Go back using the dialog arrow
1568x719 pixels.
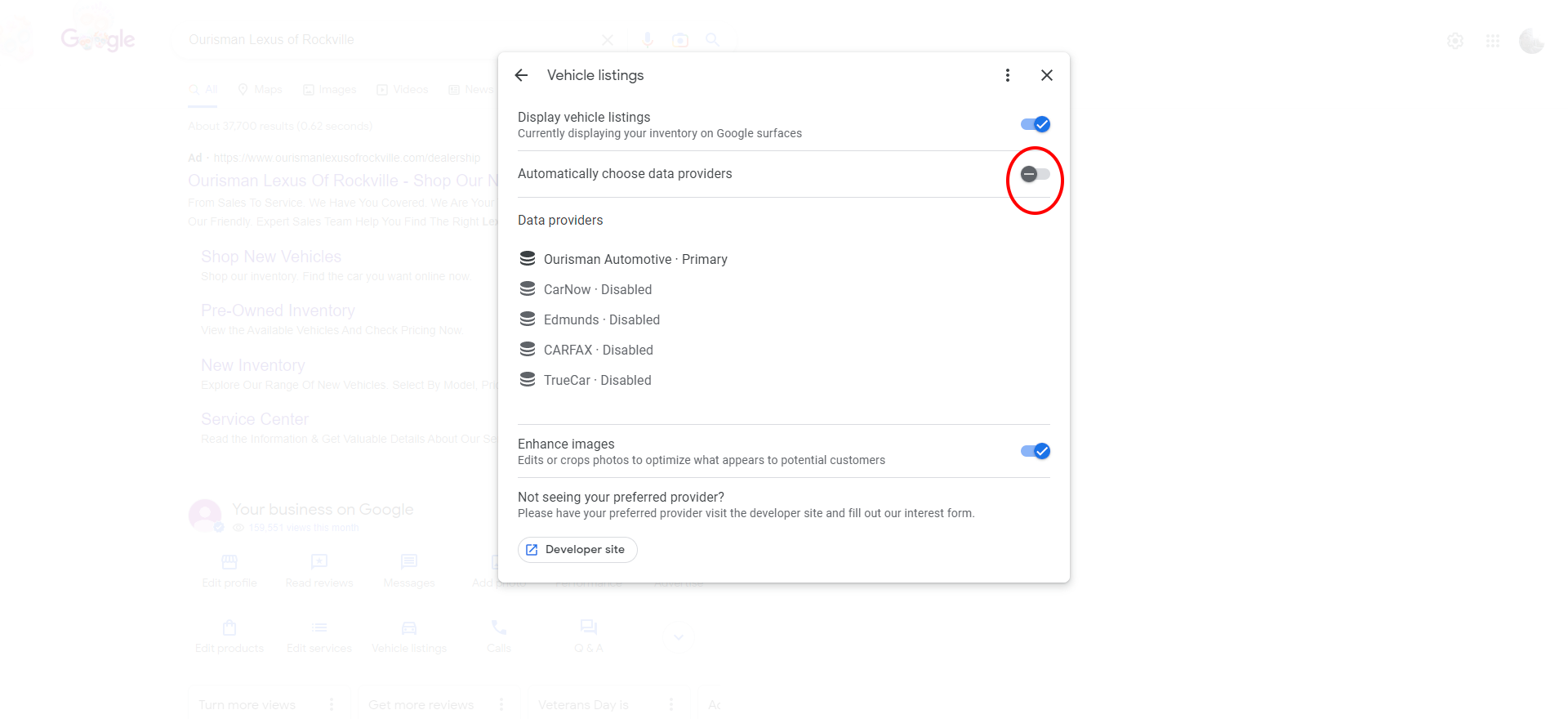click(x=521, y=75)
